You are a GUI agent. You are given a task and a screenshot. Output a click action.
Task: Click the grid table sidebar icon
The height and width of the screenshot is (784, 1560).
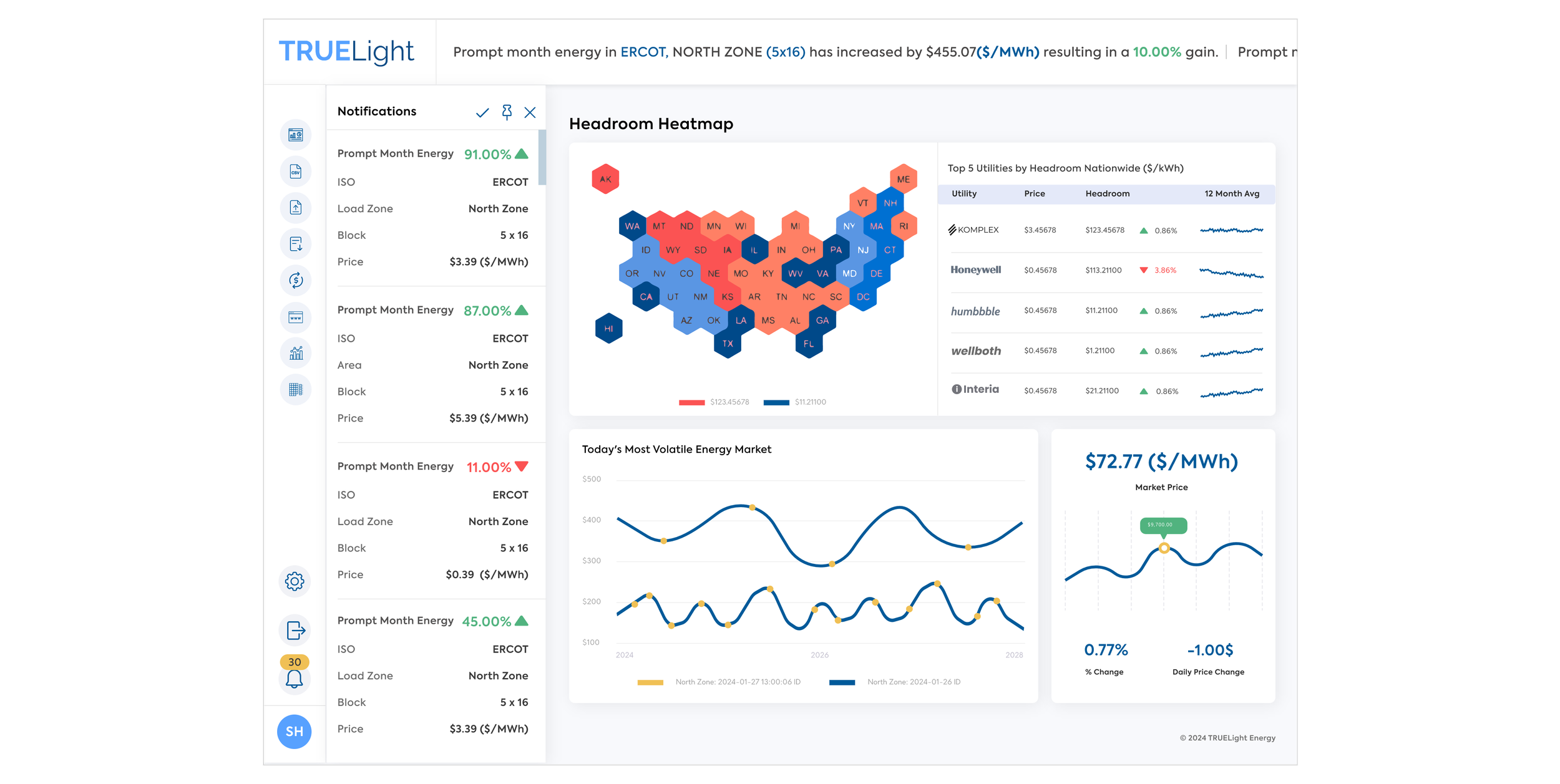(296, 390)
